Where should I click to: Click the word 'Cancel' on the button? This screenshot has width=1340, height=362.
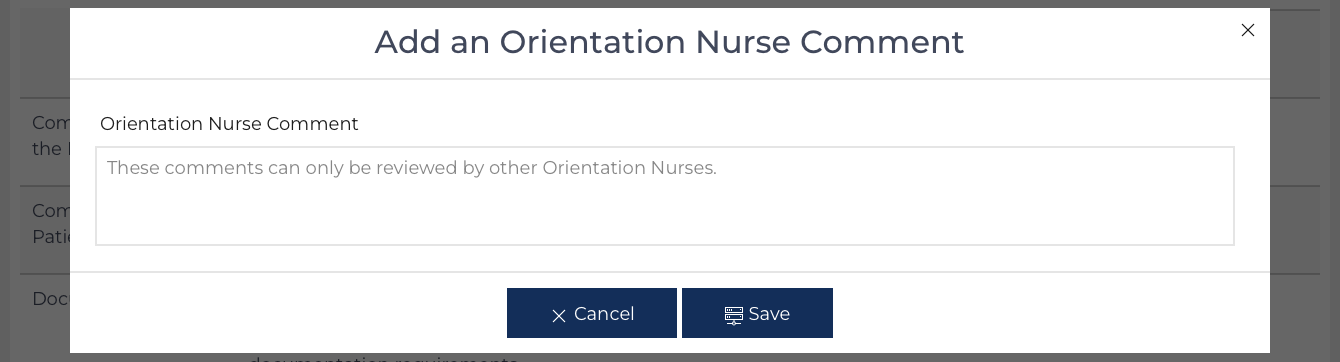click(604, 314)
